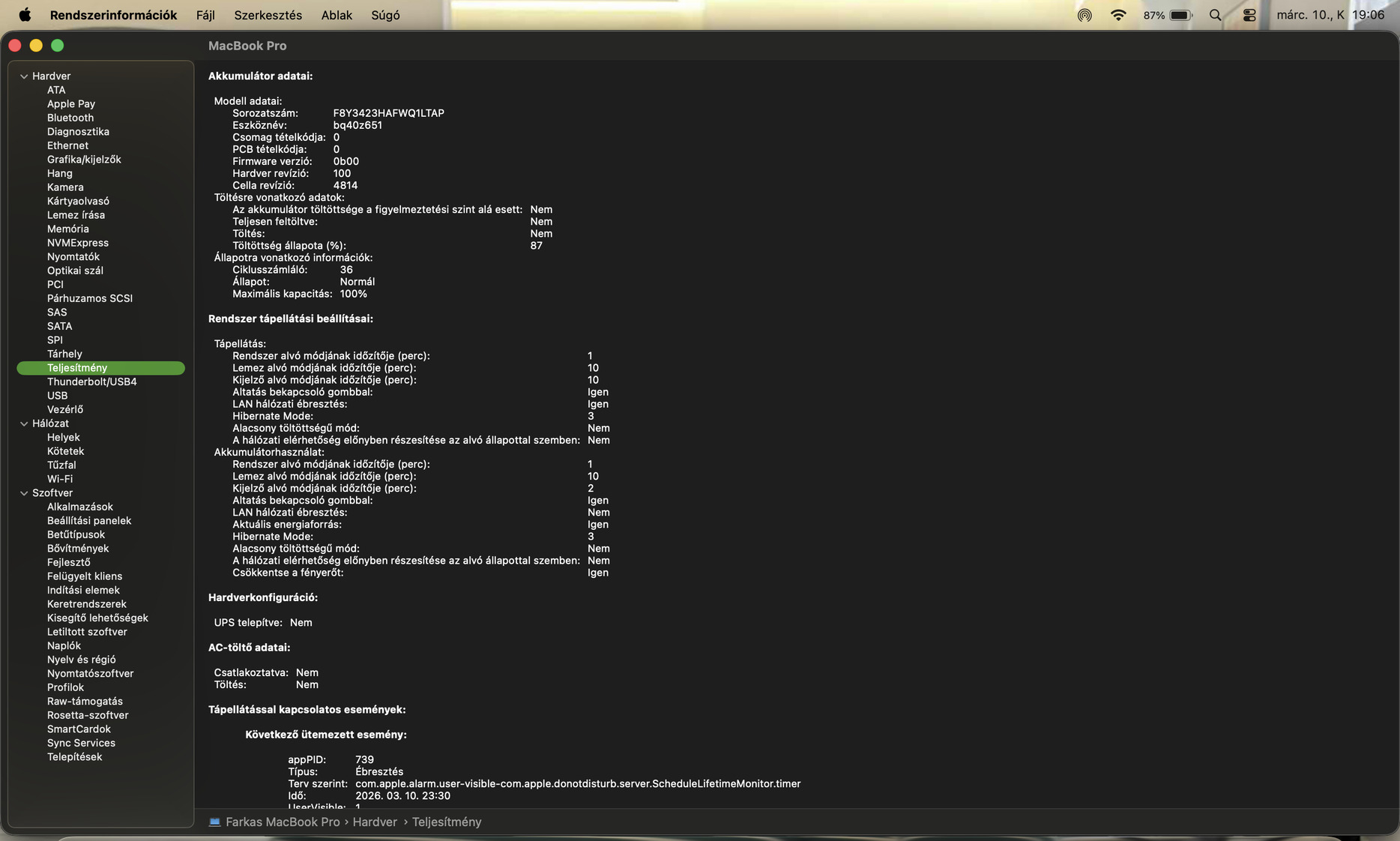Click Teljesítmény in the path bar
The width and height of the screenshot is (1400, 841).
click(x=447, y=822)
